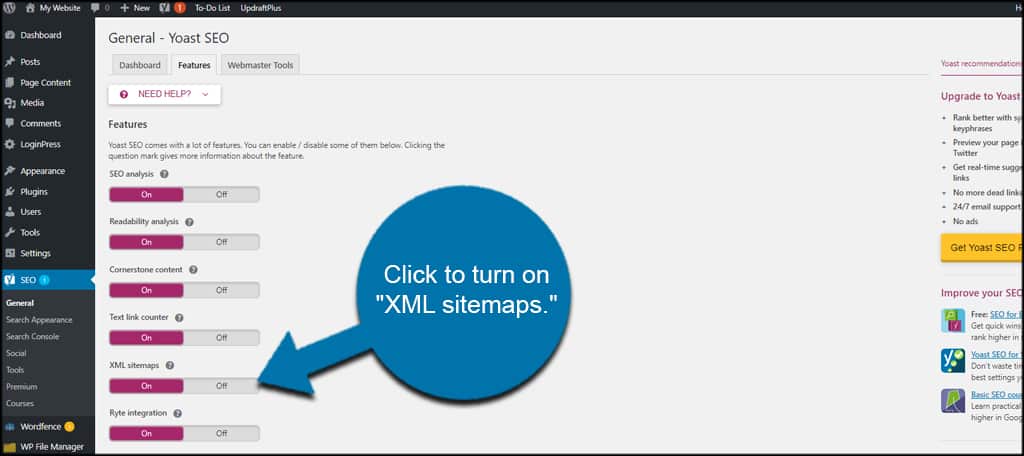Click help question mark beside Text link counter
The image size is (1024, 456).
click(179, 318)
